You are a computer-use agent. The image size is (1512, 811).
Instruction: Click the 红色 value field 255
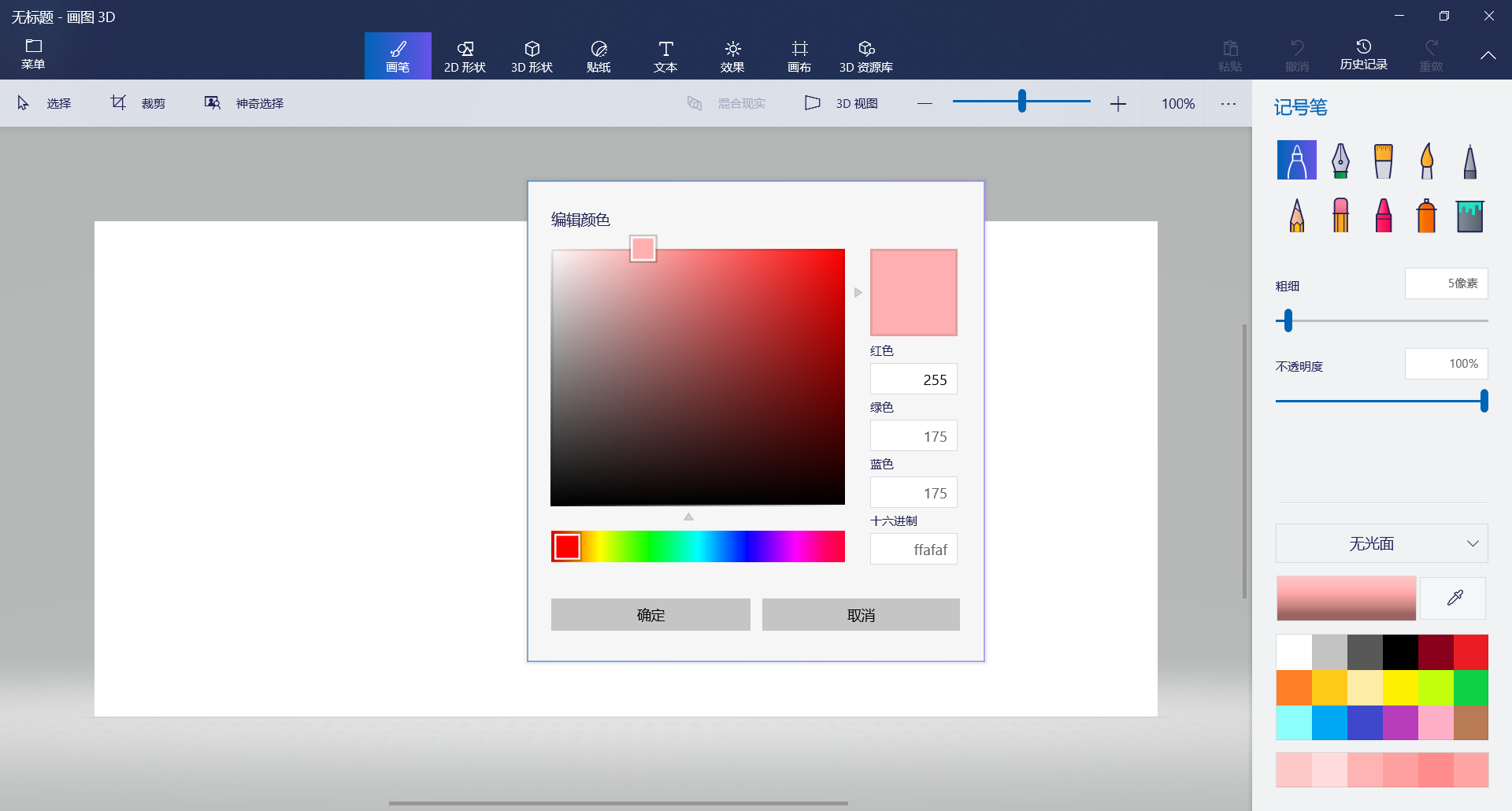pyautogui.click(x=913, y=380)
